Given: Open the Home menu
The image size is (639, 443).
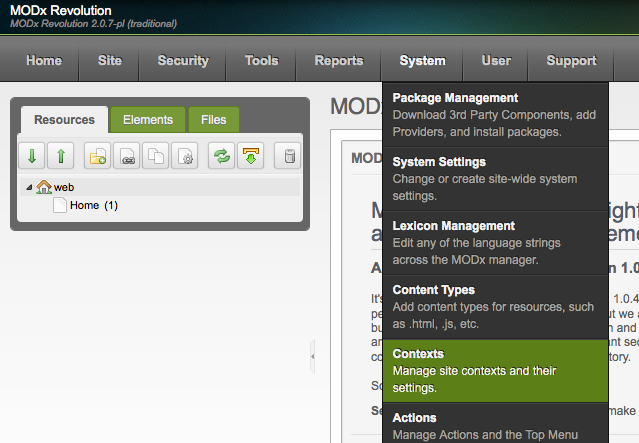Looking at the screenshot, I should (x=44, y=60).
